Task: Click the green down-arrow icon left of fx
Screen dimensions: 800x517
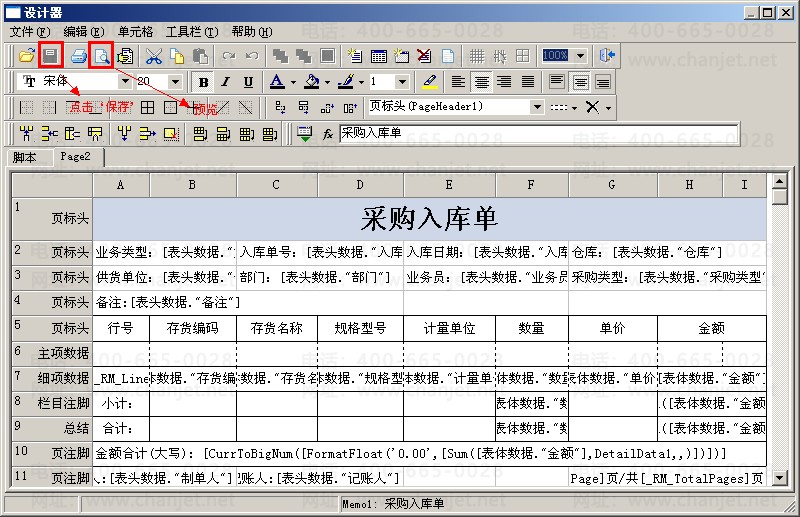Action: [305, 134]
